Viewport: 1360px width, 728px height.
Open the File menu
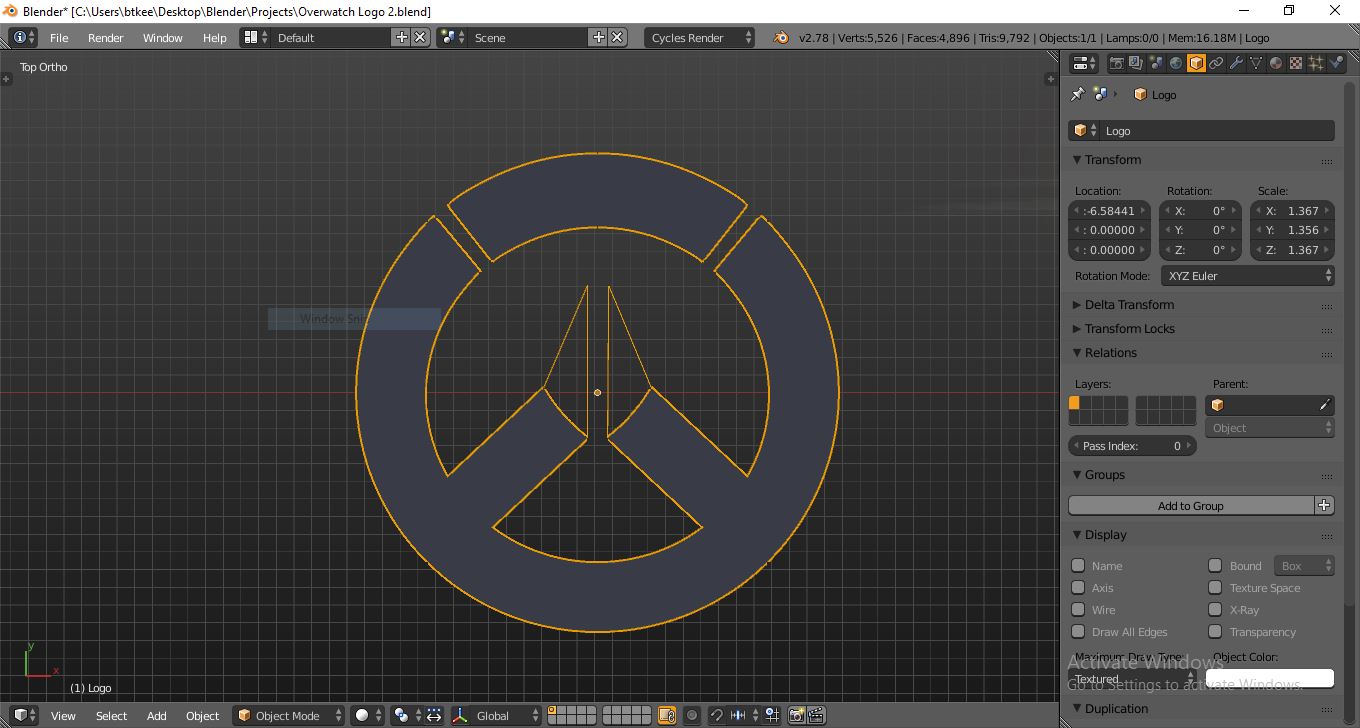(59, 37)
